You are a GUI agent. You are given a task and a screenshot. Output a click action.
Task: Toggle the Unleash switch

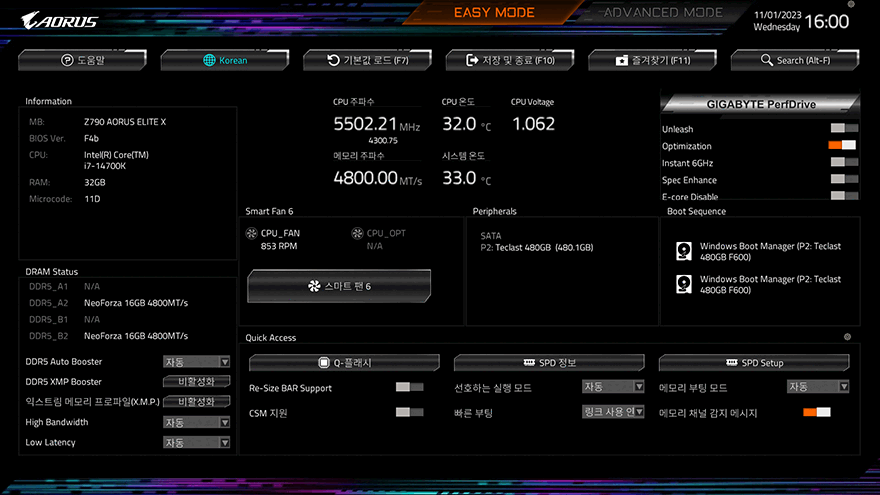844,129
